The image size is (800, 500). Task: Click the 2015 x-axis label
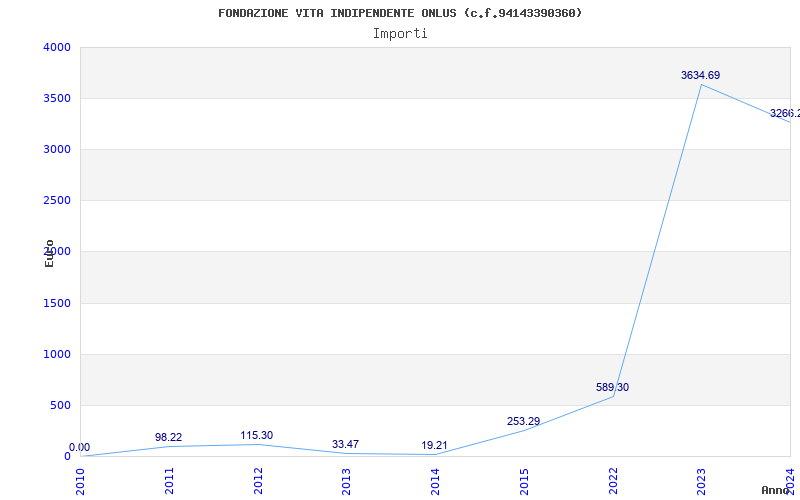pos(524,481)
